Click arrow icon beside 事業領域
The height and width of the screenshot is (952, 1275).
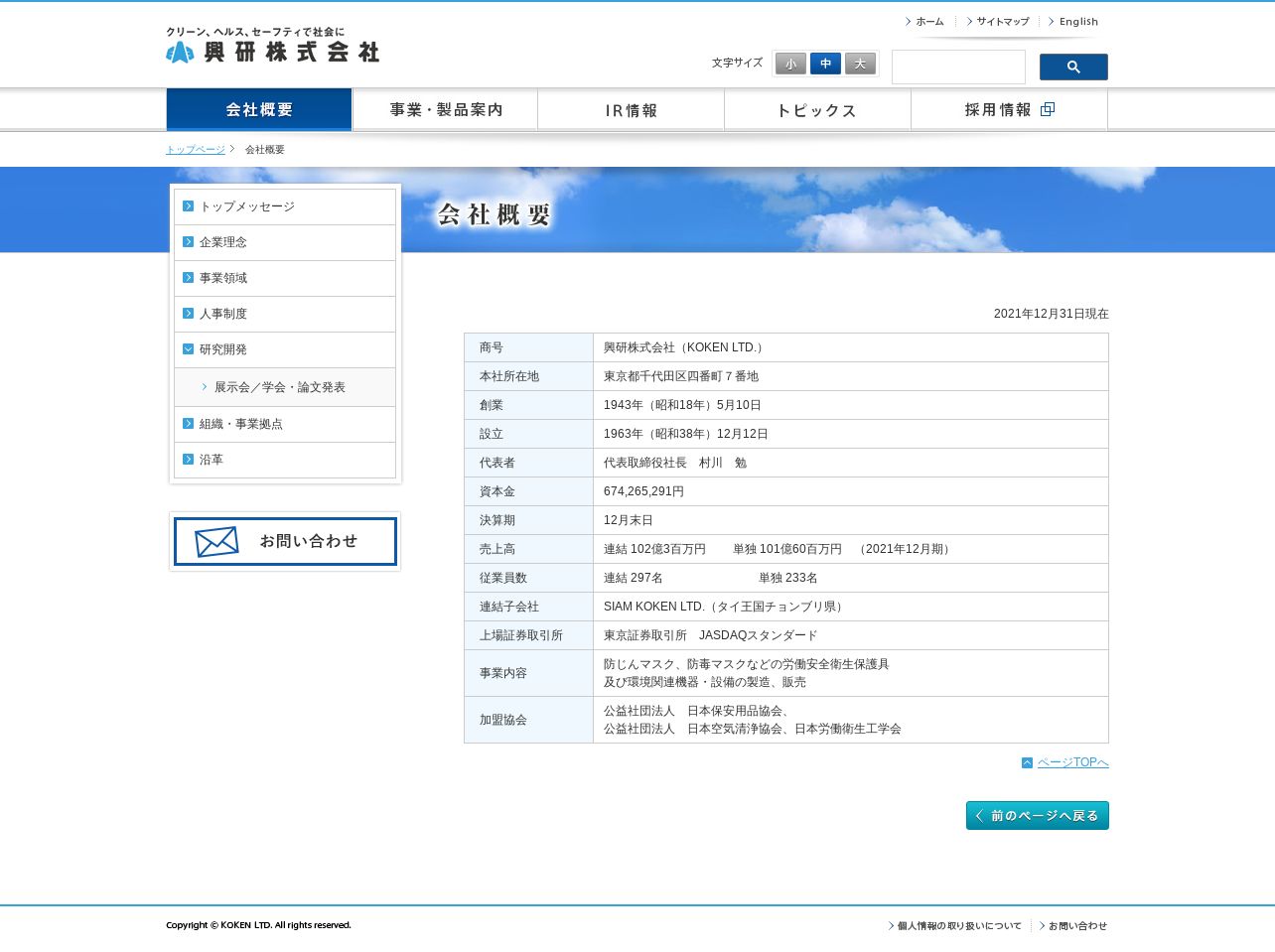point(188,277)
